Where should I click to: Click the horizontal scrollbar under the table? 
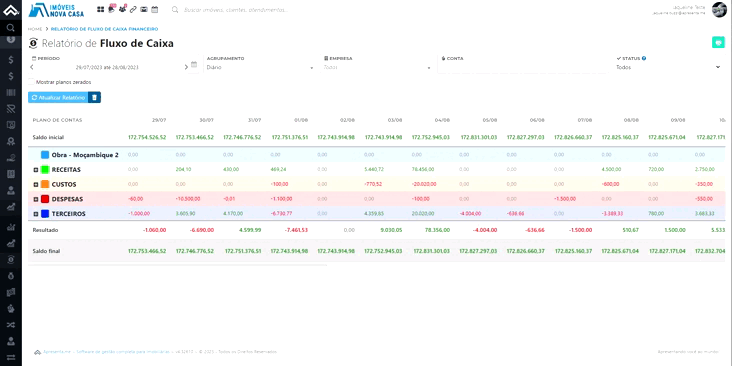[177, 265]
